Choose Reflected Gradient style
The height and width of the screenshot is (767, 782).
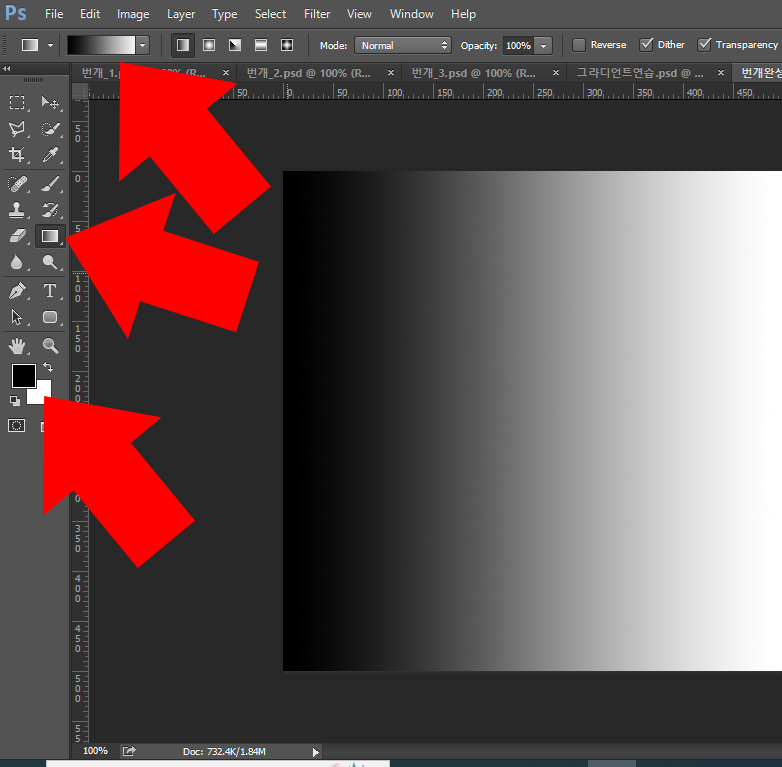click(261, 45)
